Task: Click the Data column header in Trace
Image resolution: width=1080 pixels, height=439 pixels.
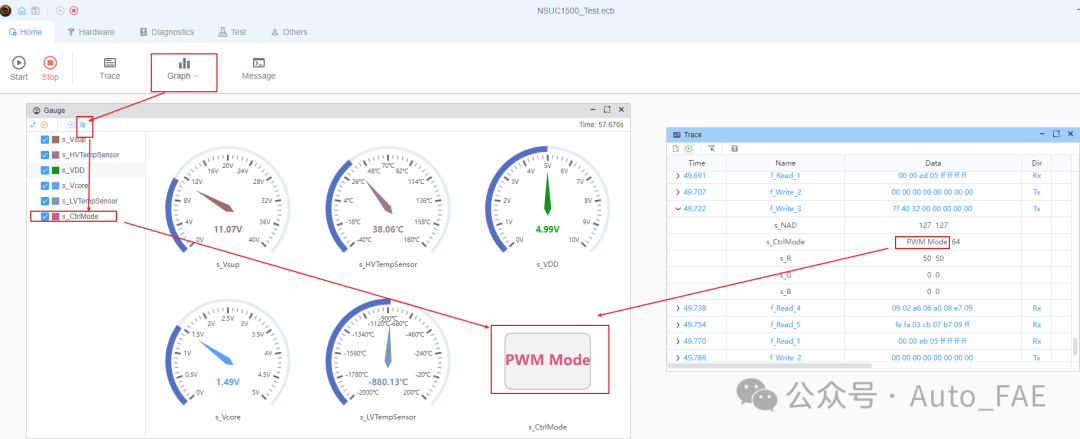Action: (933, 163)
